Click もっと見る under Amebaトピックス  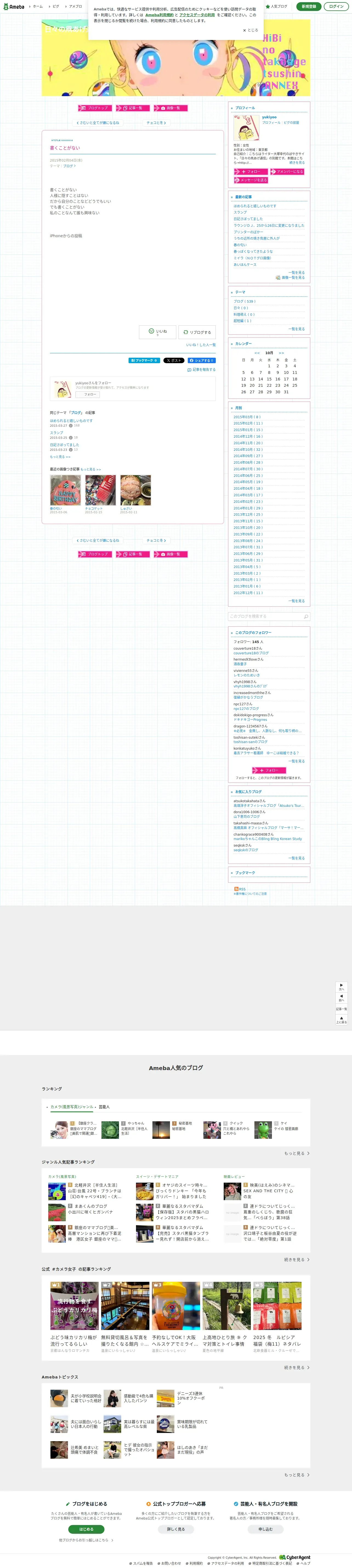tap(297, 1475)
